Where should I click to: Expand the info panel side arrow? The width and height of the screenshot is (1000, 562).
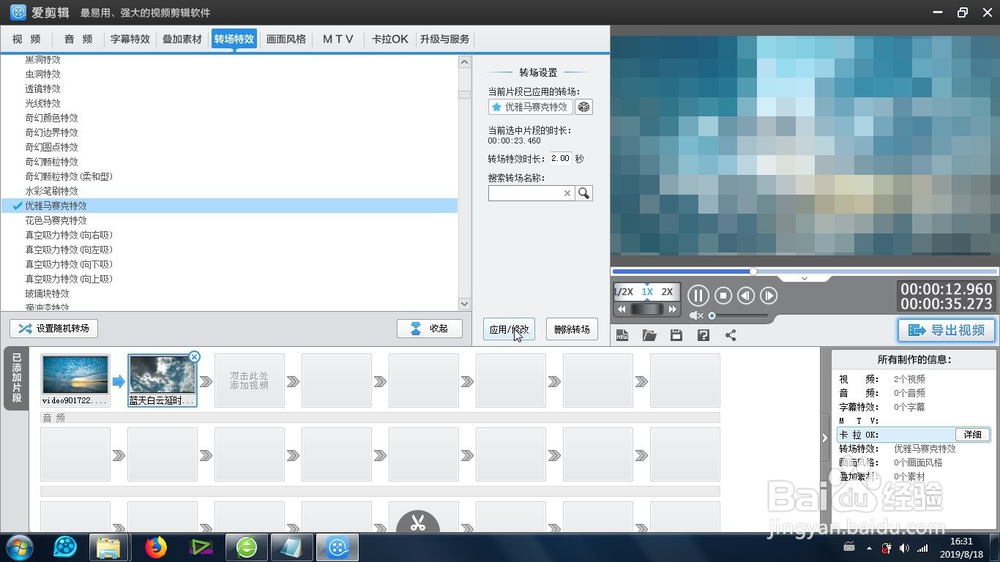[x=825, y=438]
